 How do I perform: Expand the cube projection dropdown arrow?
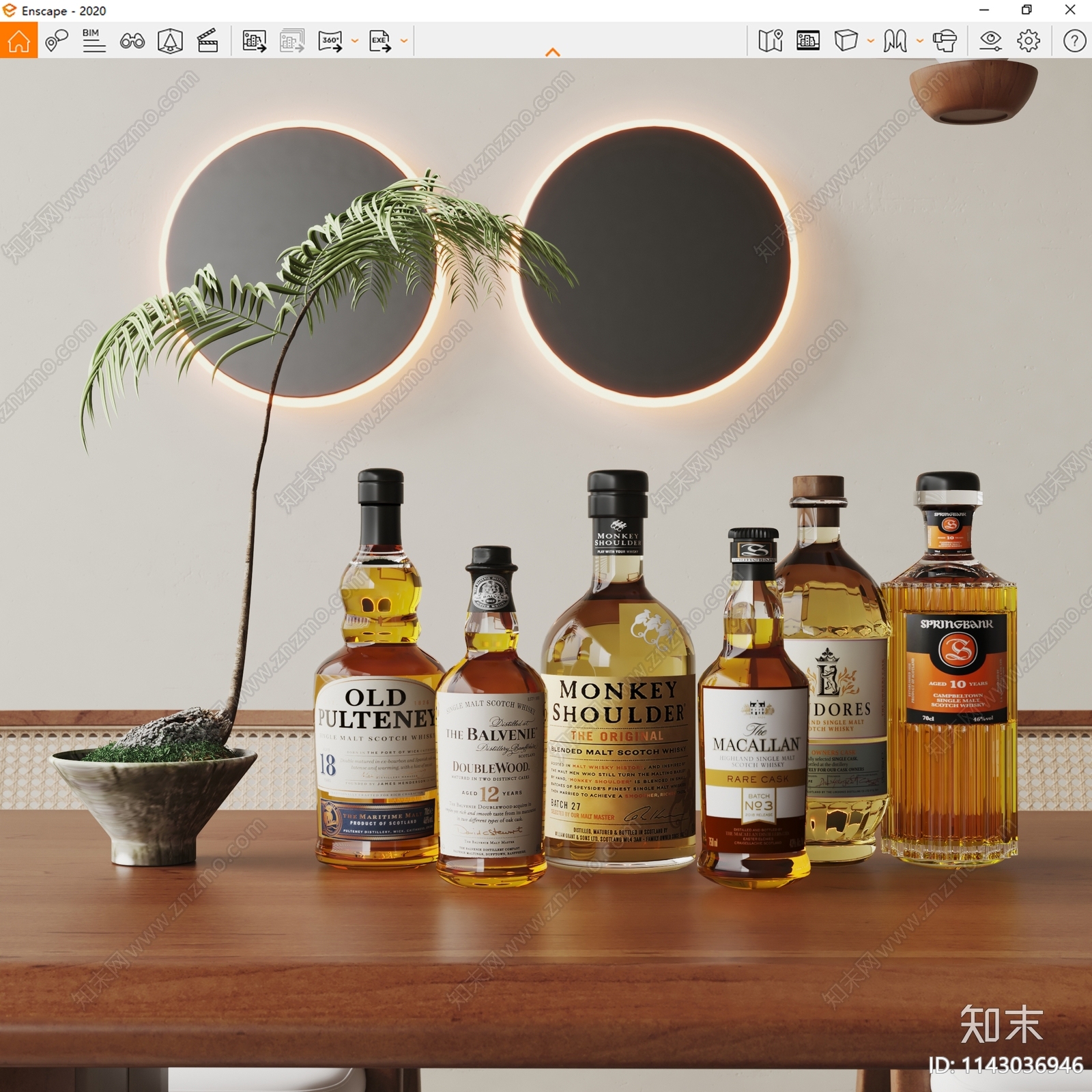(870, 41)
